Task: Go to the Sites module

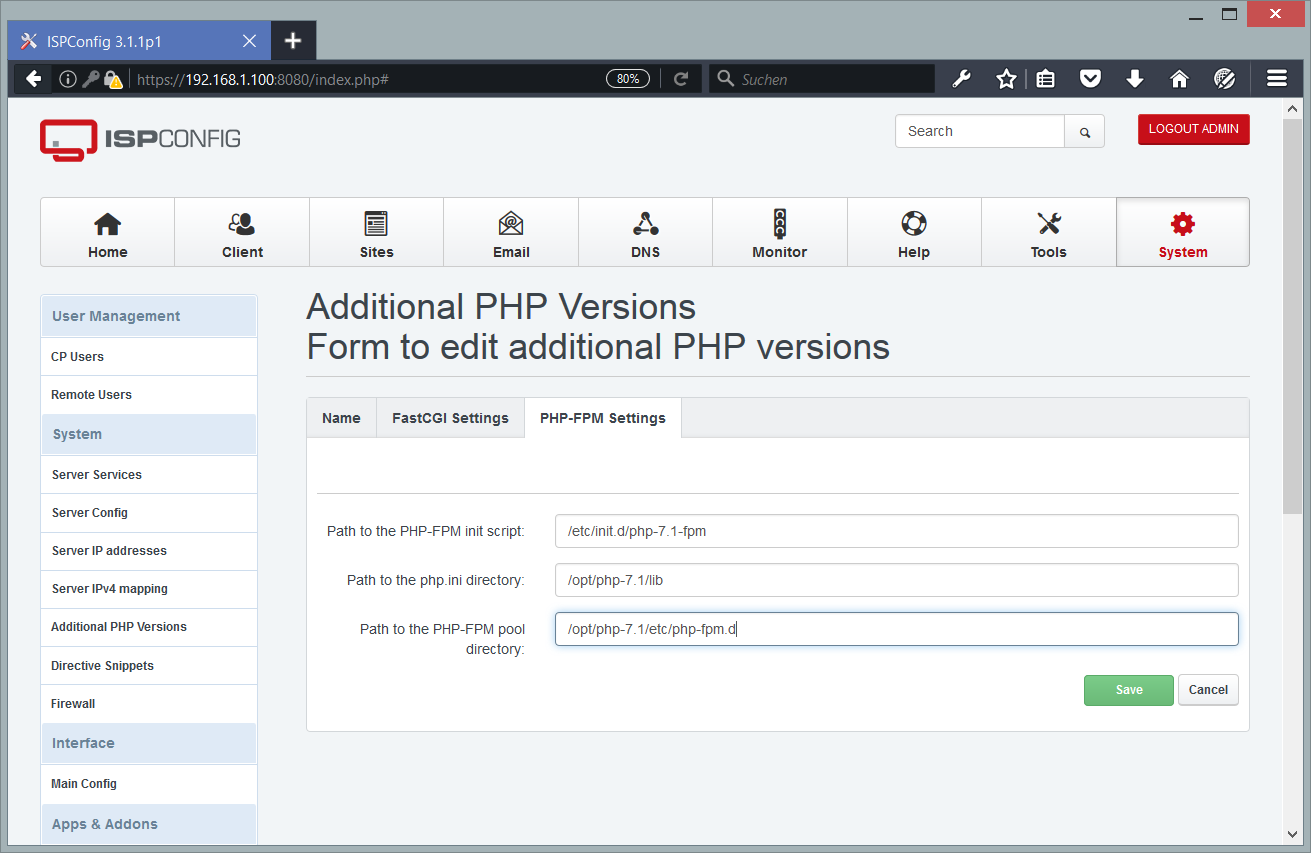Action: [376, 232]
